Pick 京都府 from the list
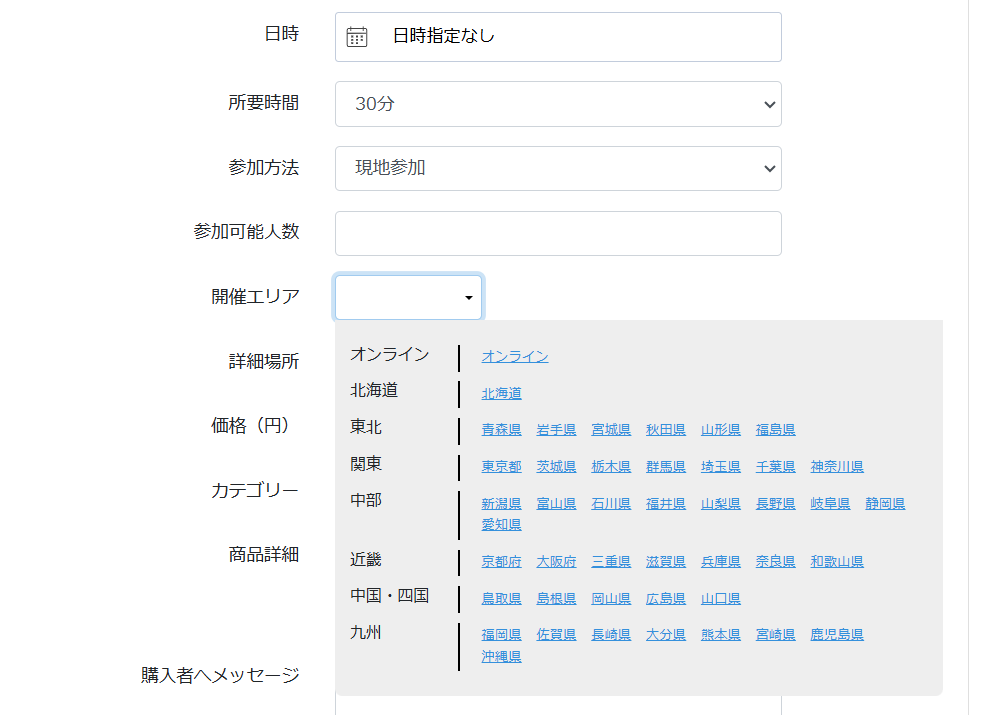 501,561
